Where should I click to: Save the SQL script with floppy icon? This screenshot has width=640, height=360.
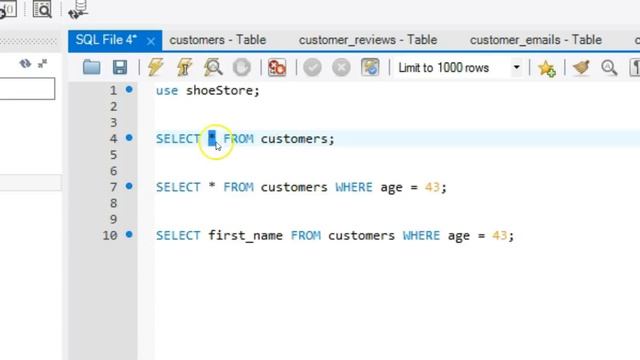click(x=120, y=67)
